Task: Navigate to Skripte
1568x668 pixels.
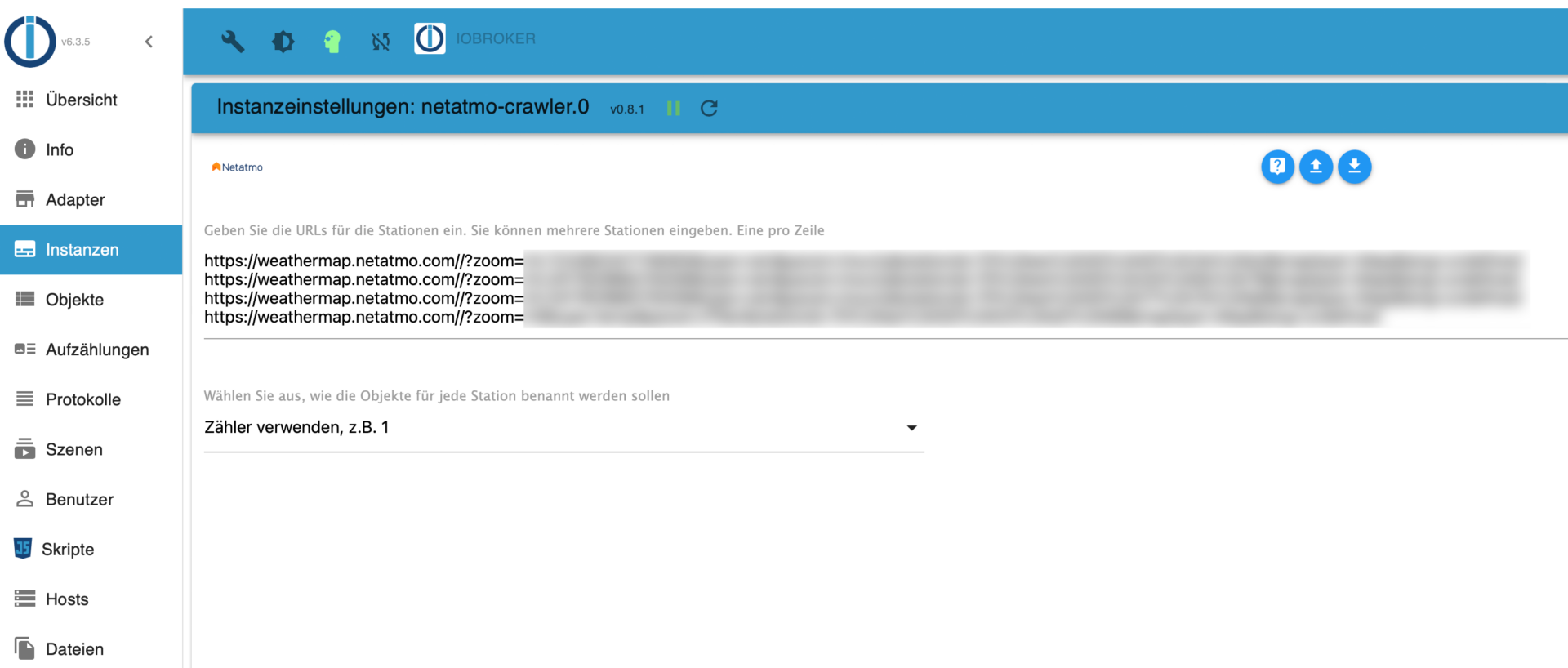Action: 68,549
